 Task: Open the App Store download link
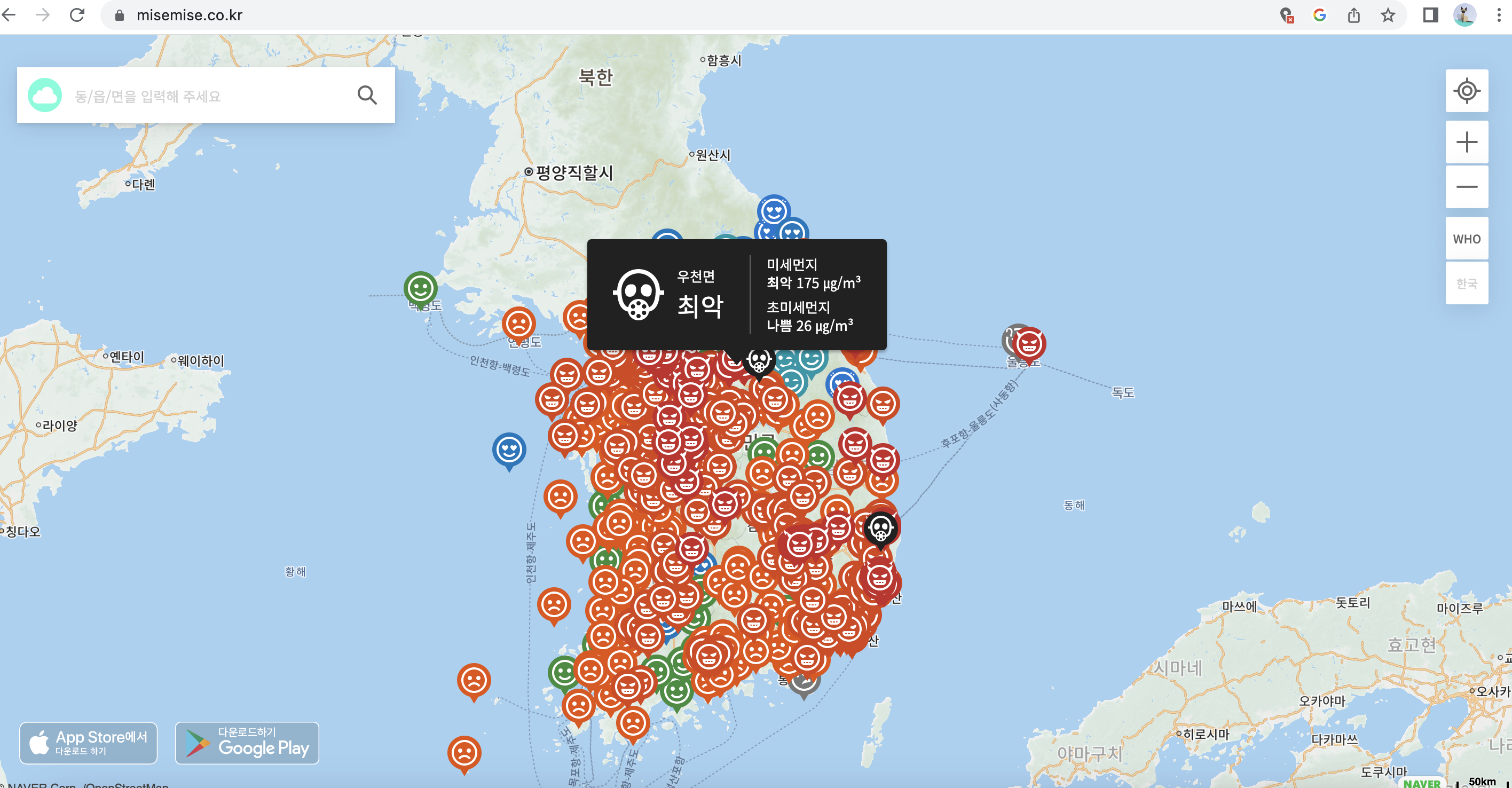[89, 743]
